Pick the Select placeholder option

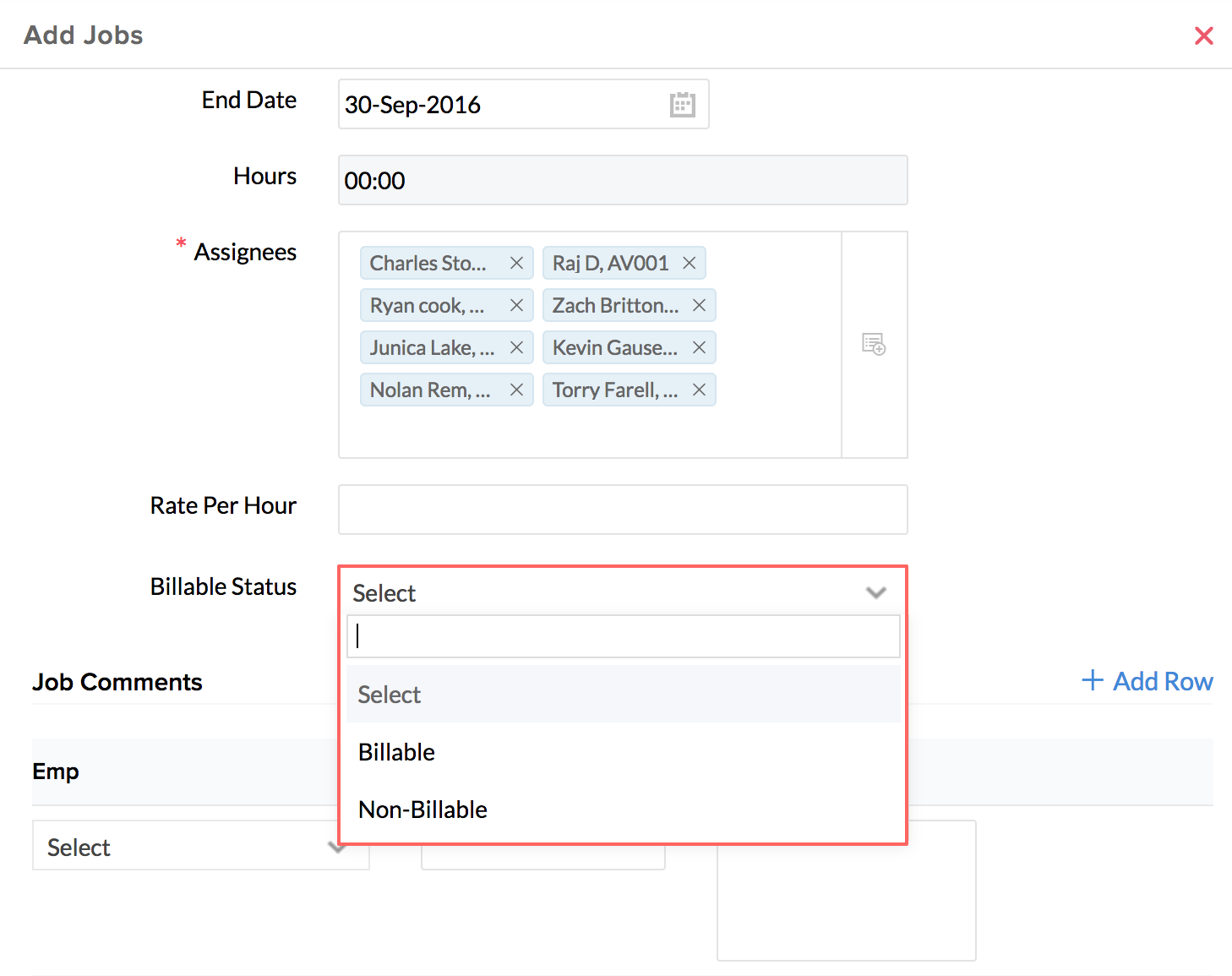[x=389, y=695]
